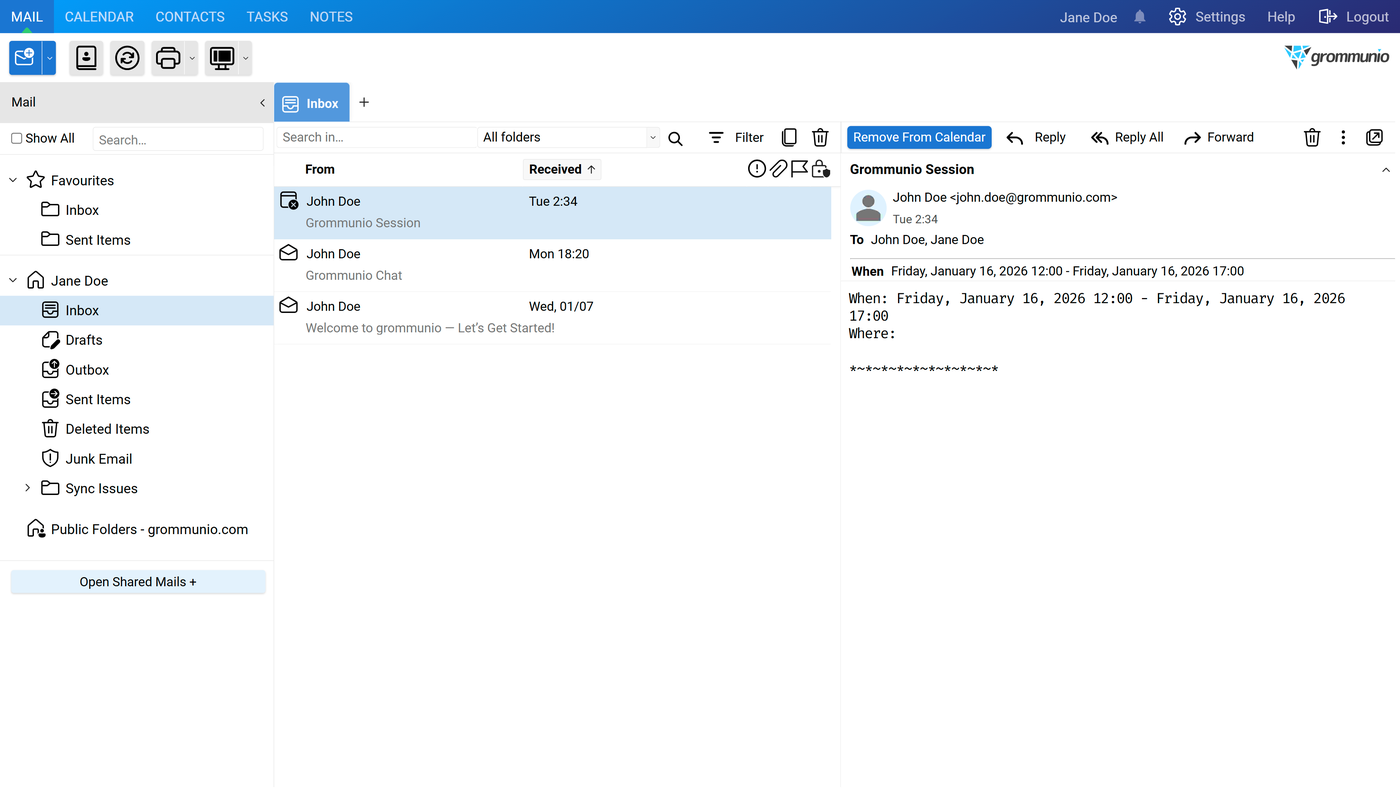This screenshot has height=788, width=1400.
Task: Click the notification bell icon
Action: (x=1140, y=17)
